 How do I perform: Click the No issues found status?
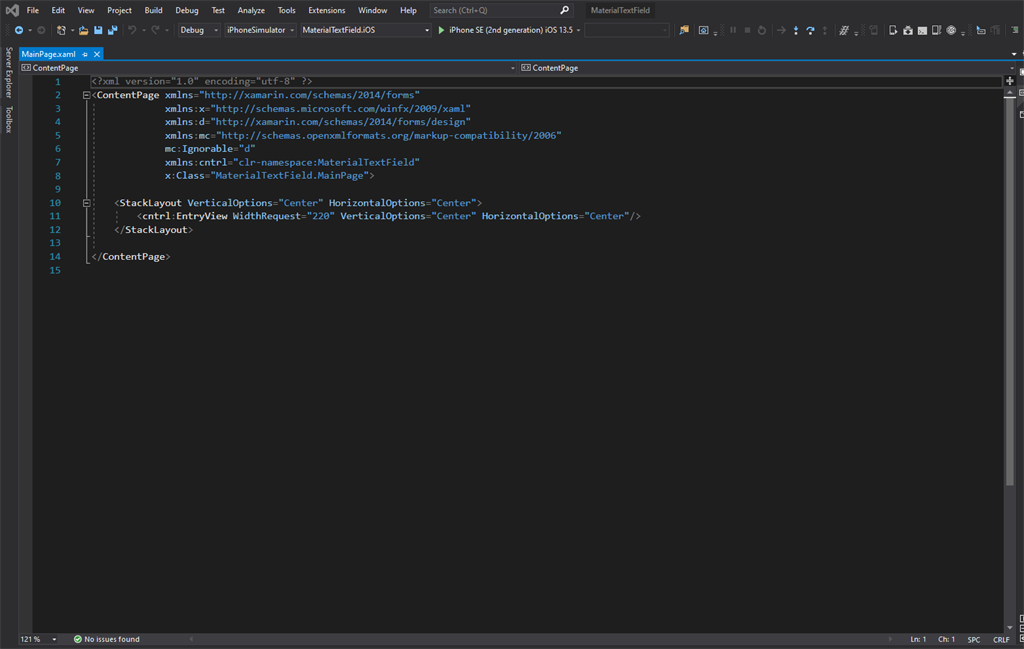[111, 639]
